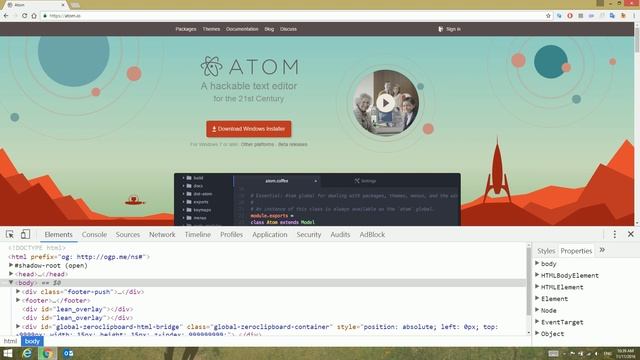Open the Network tab
This screenshot has height=360, width=640.
click(162, 235)
